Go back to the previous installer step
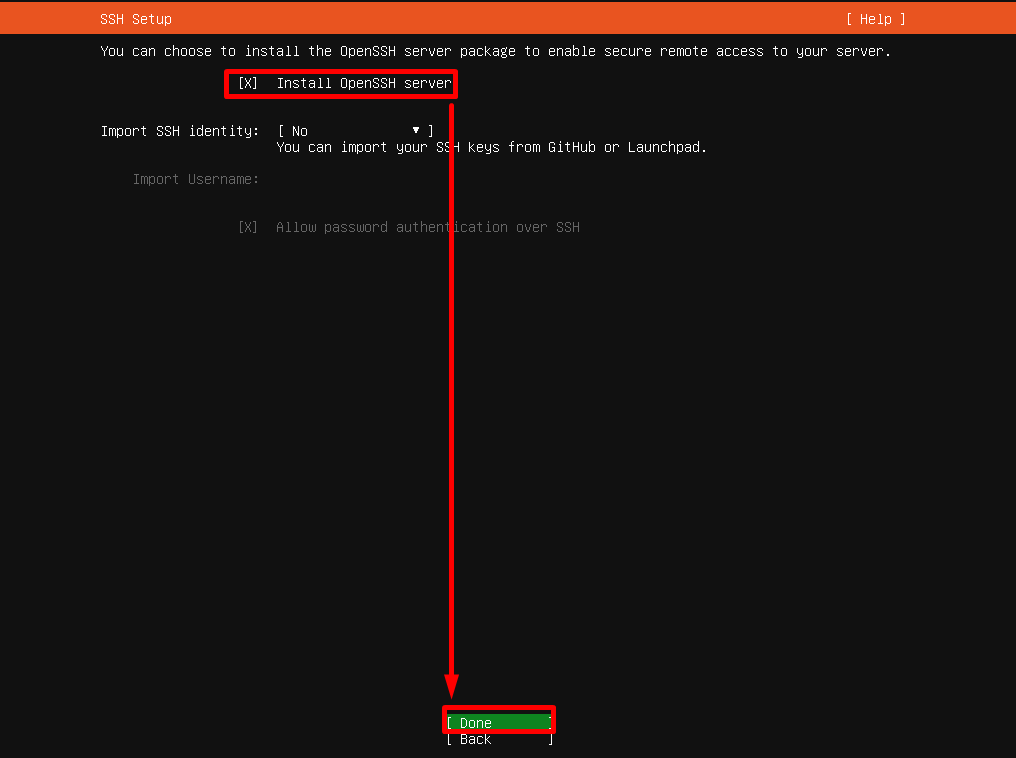The image size is (1016, 758). coord(498,739)
